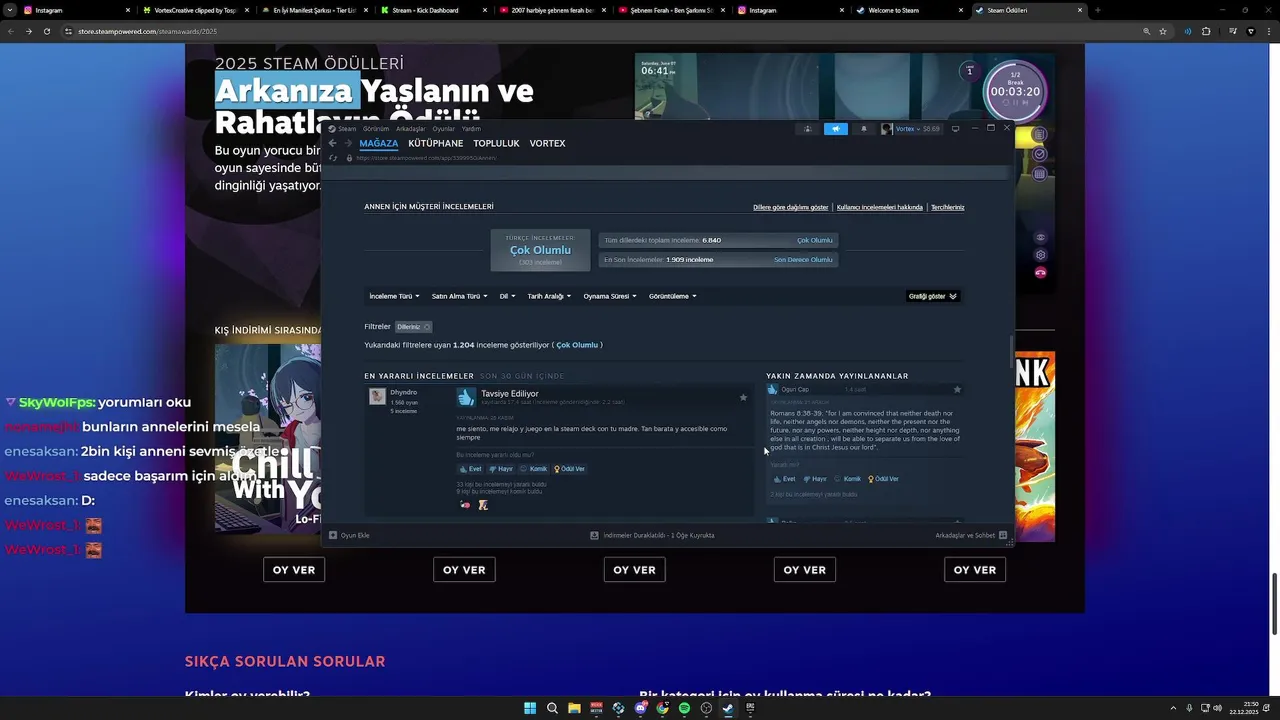Open the Oynama Süresi dropdown
The image size is (1280, 720).
point(610,296)
